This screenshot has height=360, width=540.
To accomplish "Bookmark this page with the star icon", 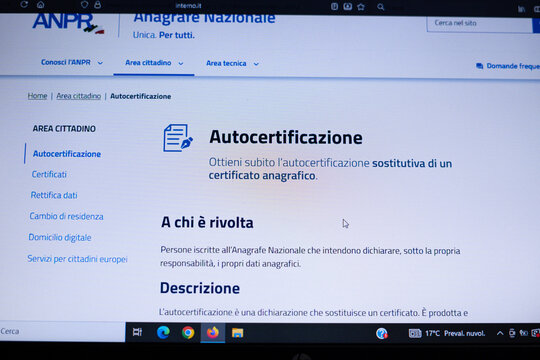I will (x=361, y=7).
